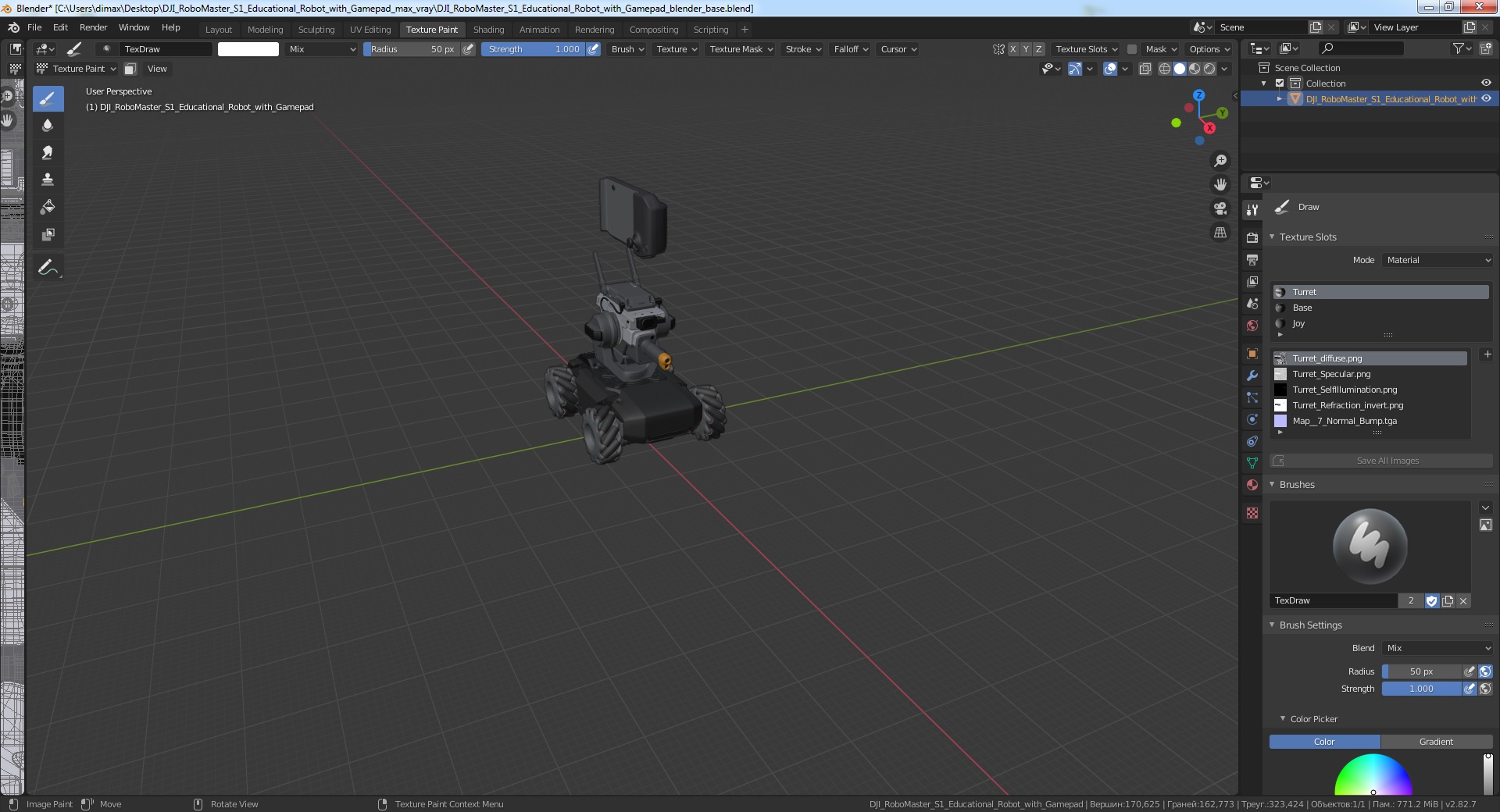Screen dimensions: 1500x812
Task: Select the Clone stamp tool
Action: [48, 180]
